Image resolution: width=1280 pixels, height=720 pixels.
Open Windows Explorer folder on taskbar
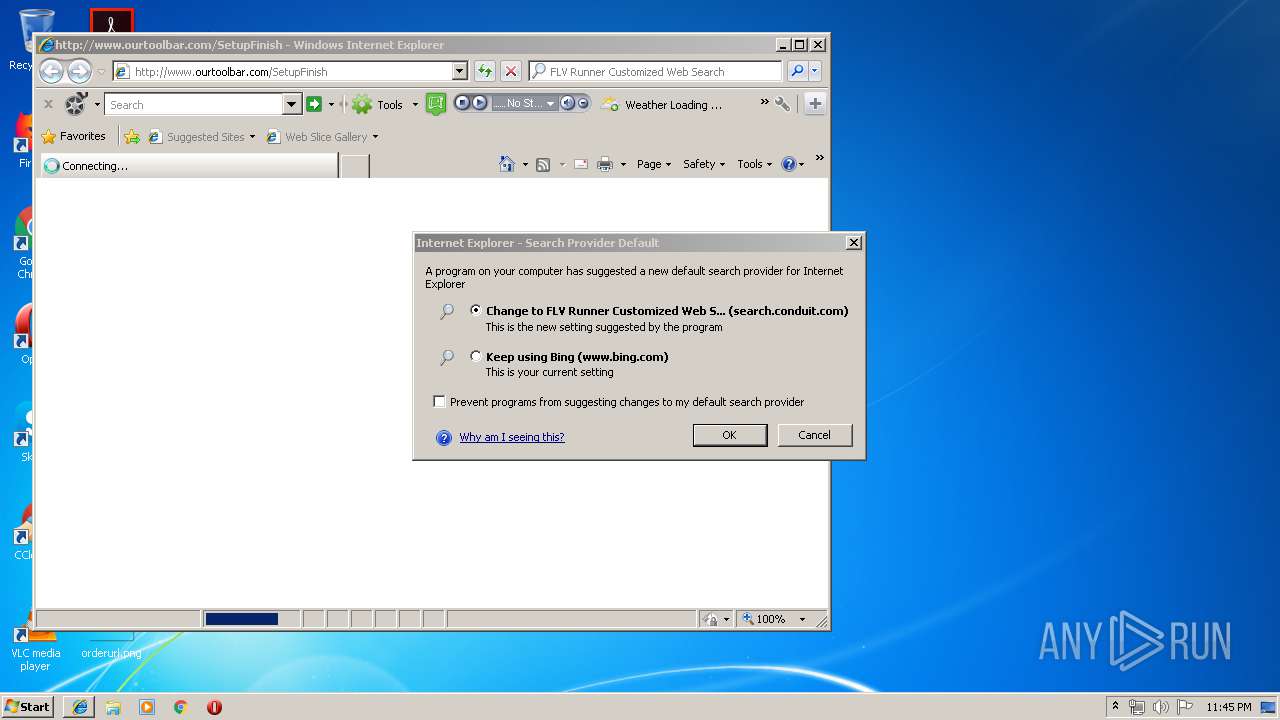[113, 707]
